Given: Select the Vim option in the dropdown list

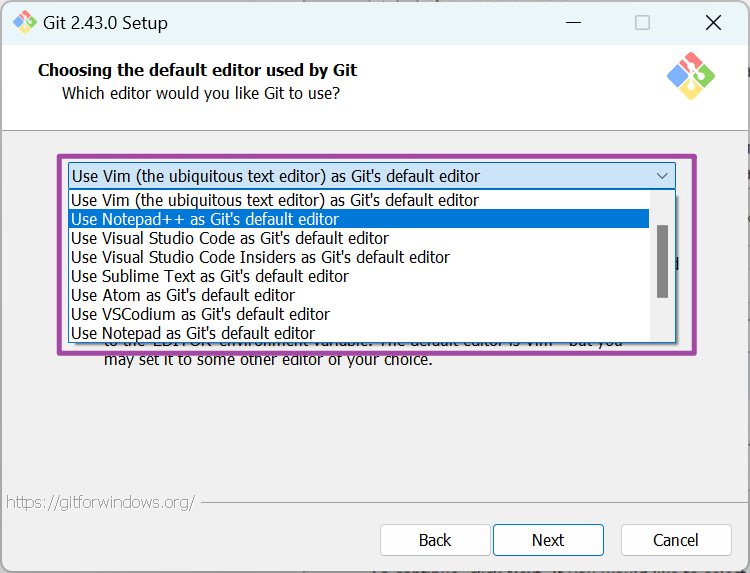Looking at the screenshot, I should 275,200.
